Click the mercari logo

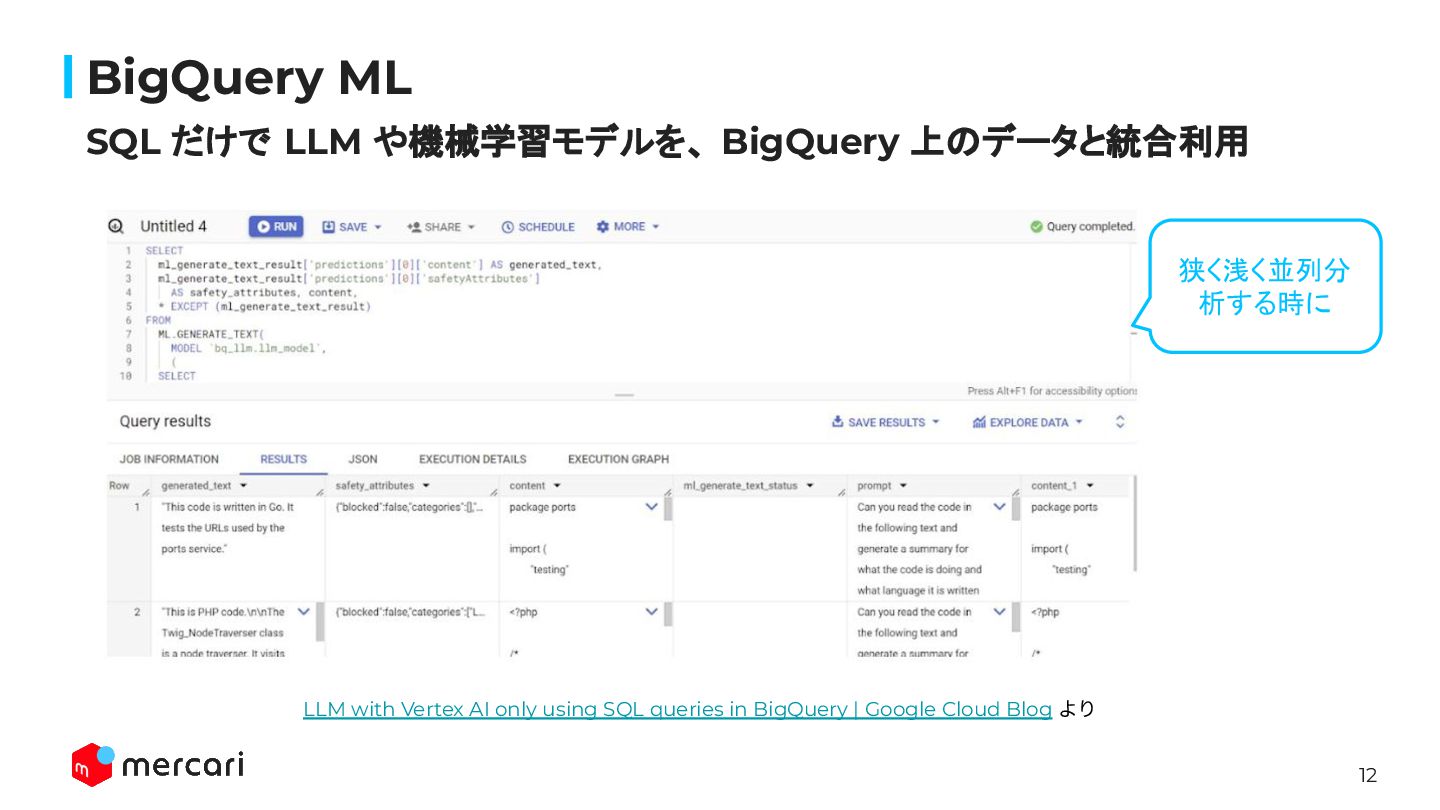(x=157, y=765)
